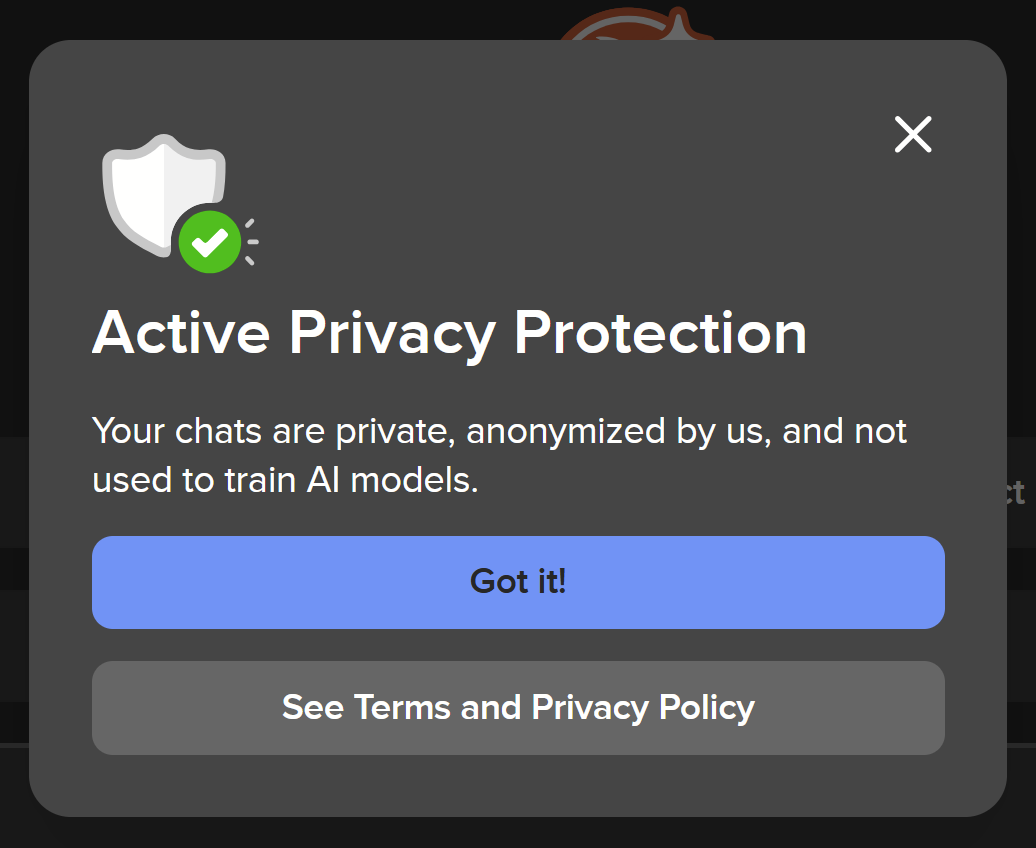Click the cut-off text behind dialog's right edge
This screenshot has height=848, width=1036.
1017,492
